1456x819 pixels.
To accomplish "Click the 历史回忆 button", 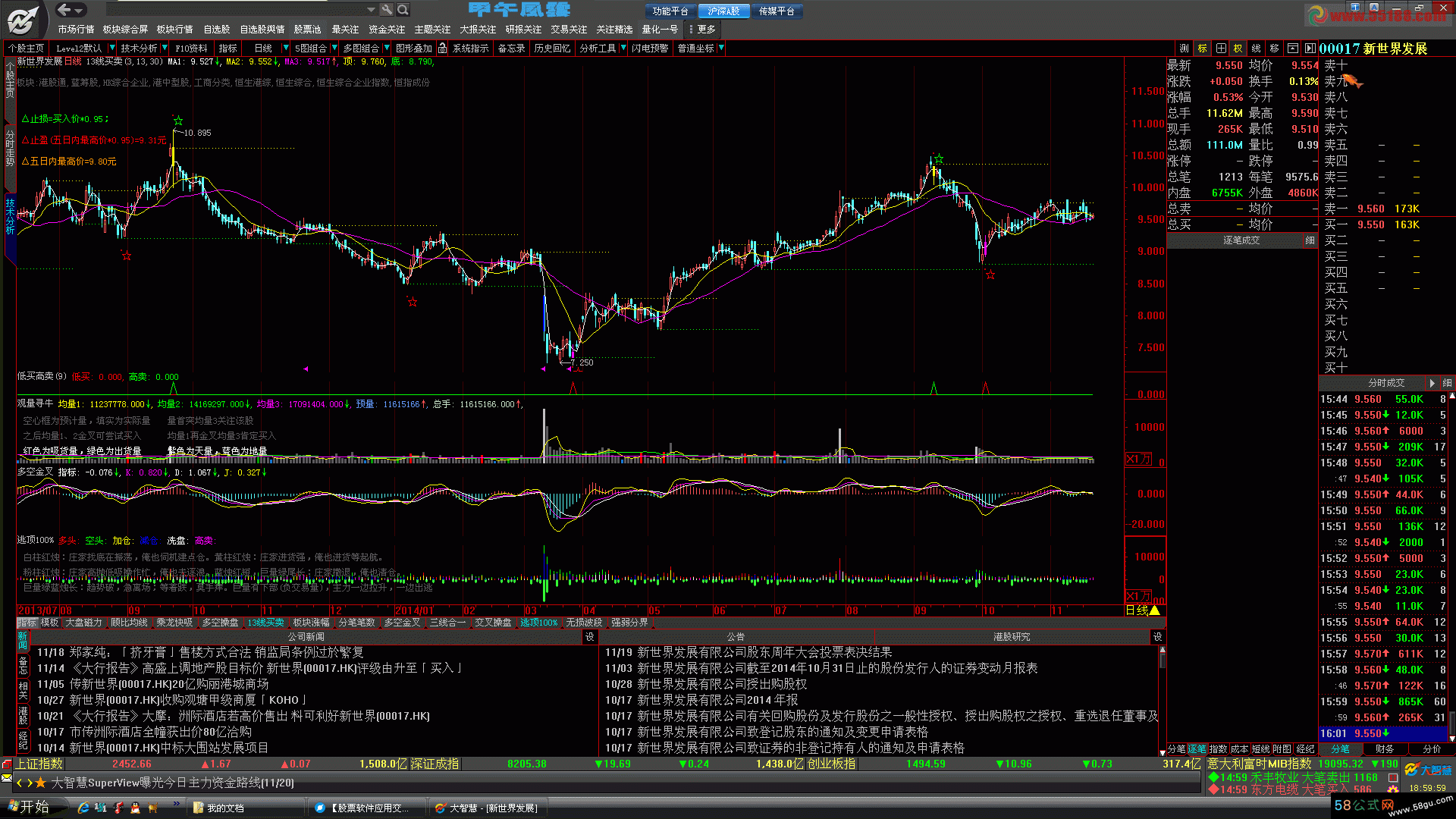I will pos(552,48).
